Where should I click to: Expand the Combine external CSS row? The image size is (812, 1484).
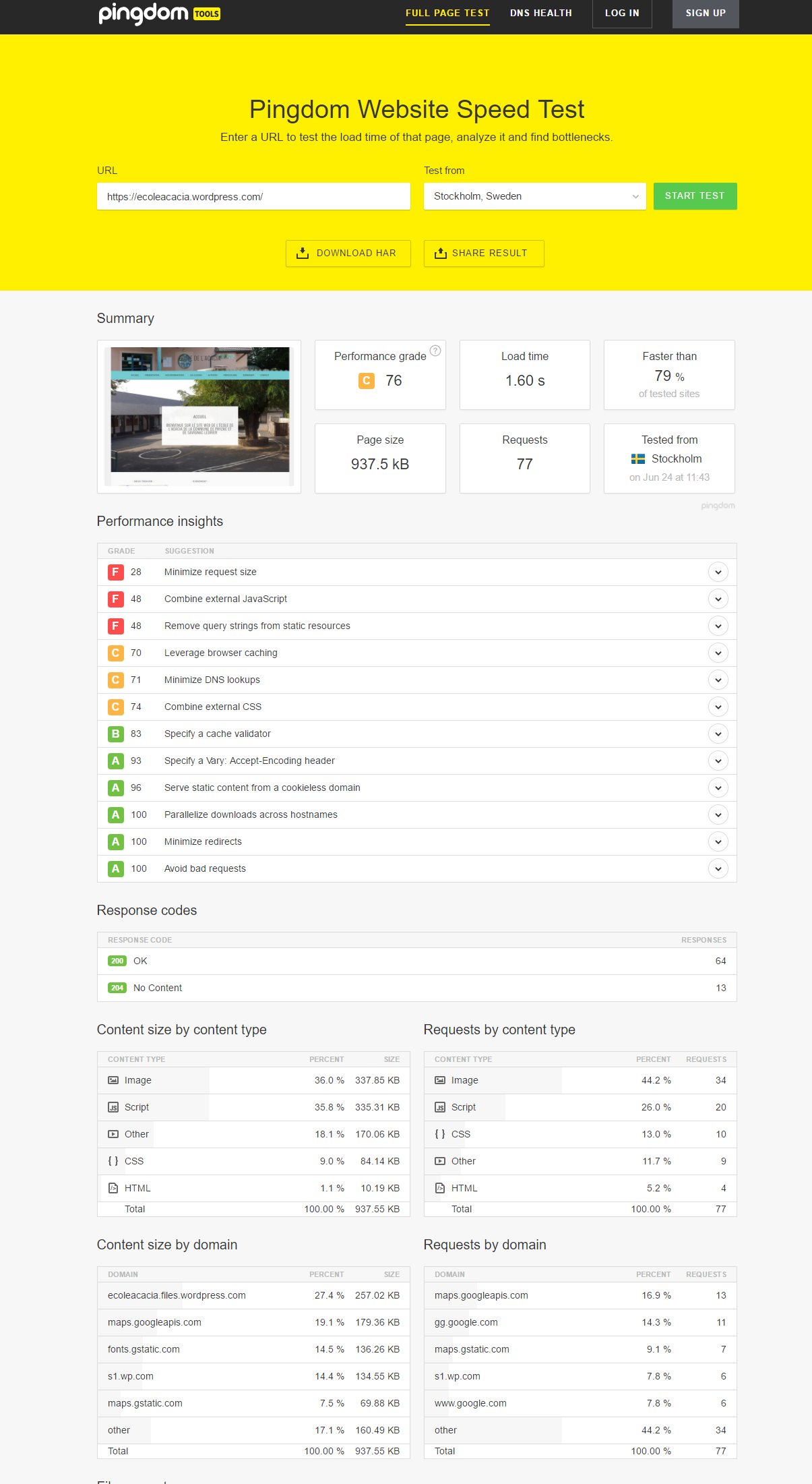point(718,707)
